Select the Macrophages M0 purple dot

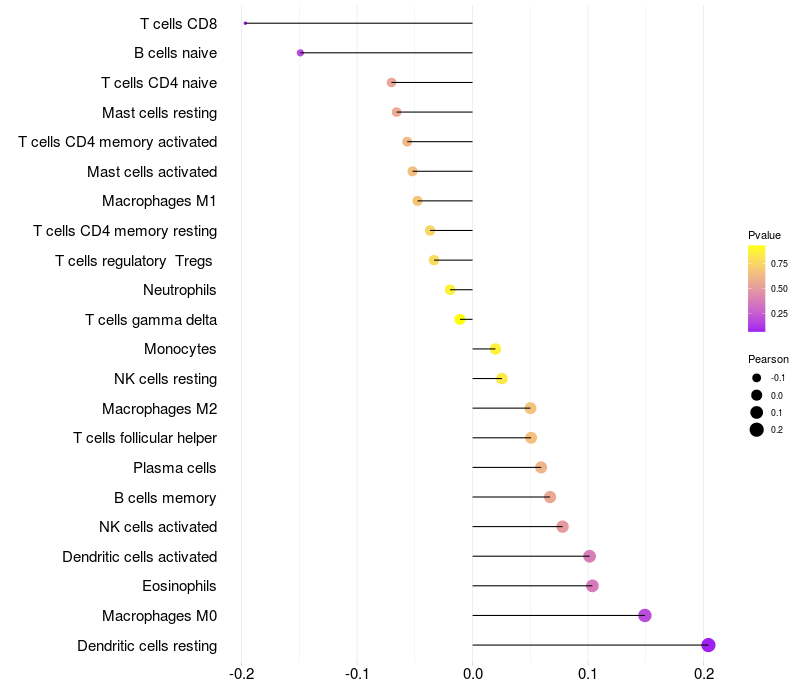click(x=645, y=615)
